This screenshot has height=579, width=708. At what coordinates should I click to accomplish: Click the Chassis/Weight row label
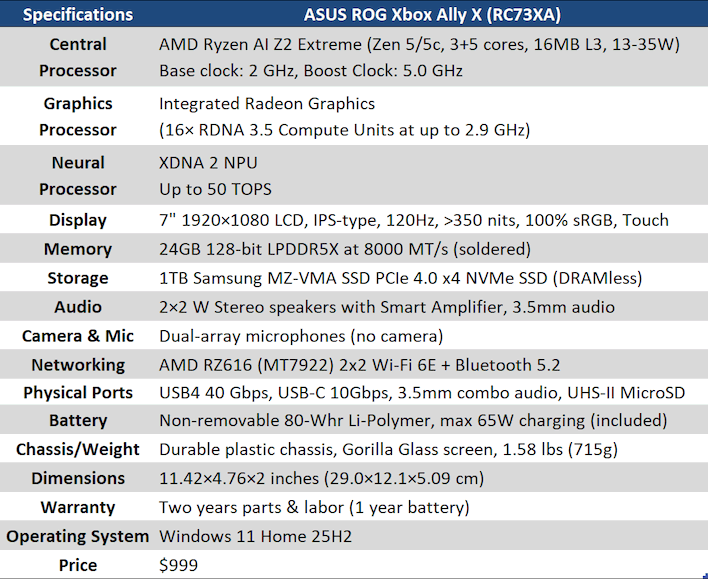point(78,450)
